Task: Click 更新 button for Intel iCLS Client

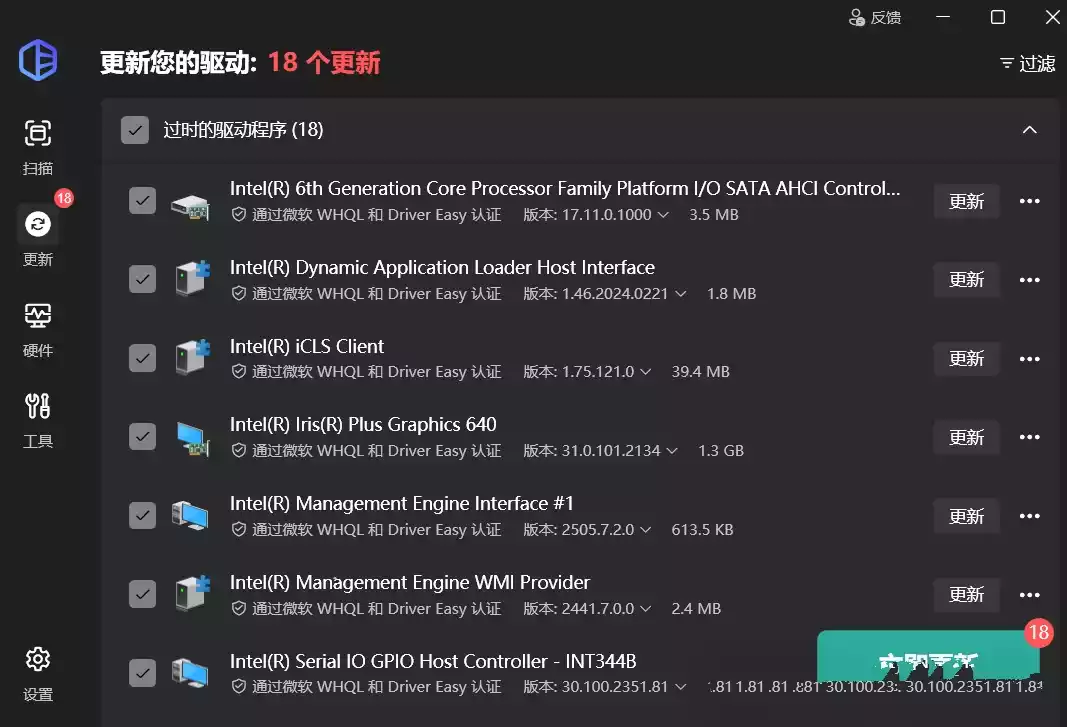Action: (966, 358)
